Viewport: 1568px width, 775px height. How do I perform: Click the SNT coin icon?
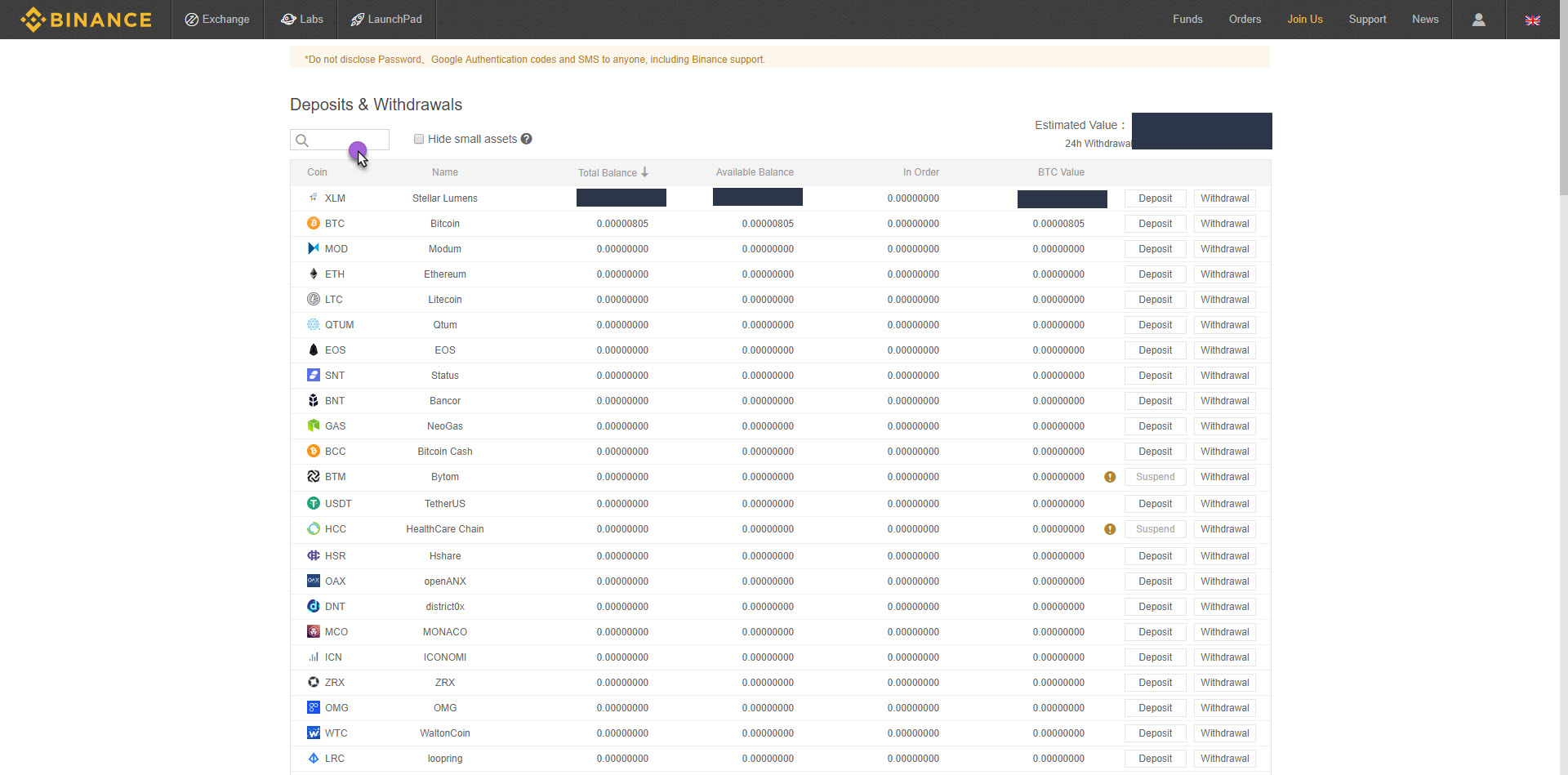pyautogui.click(x=314, y=375)
